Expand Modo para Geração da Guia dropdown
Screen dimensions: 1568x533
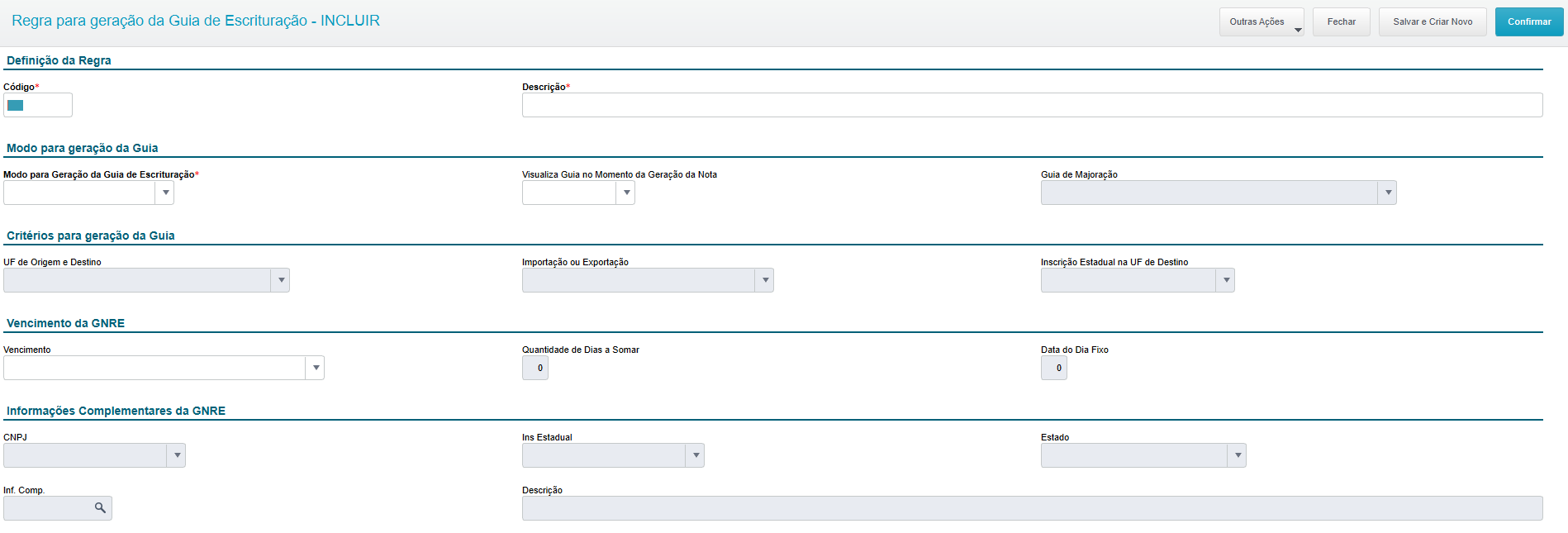point(165,193)
